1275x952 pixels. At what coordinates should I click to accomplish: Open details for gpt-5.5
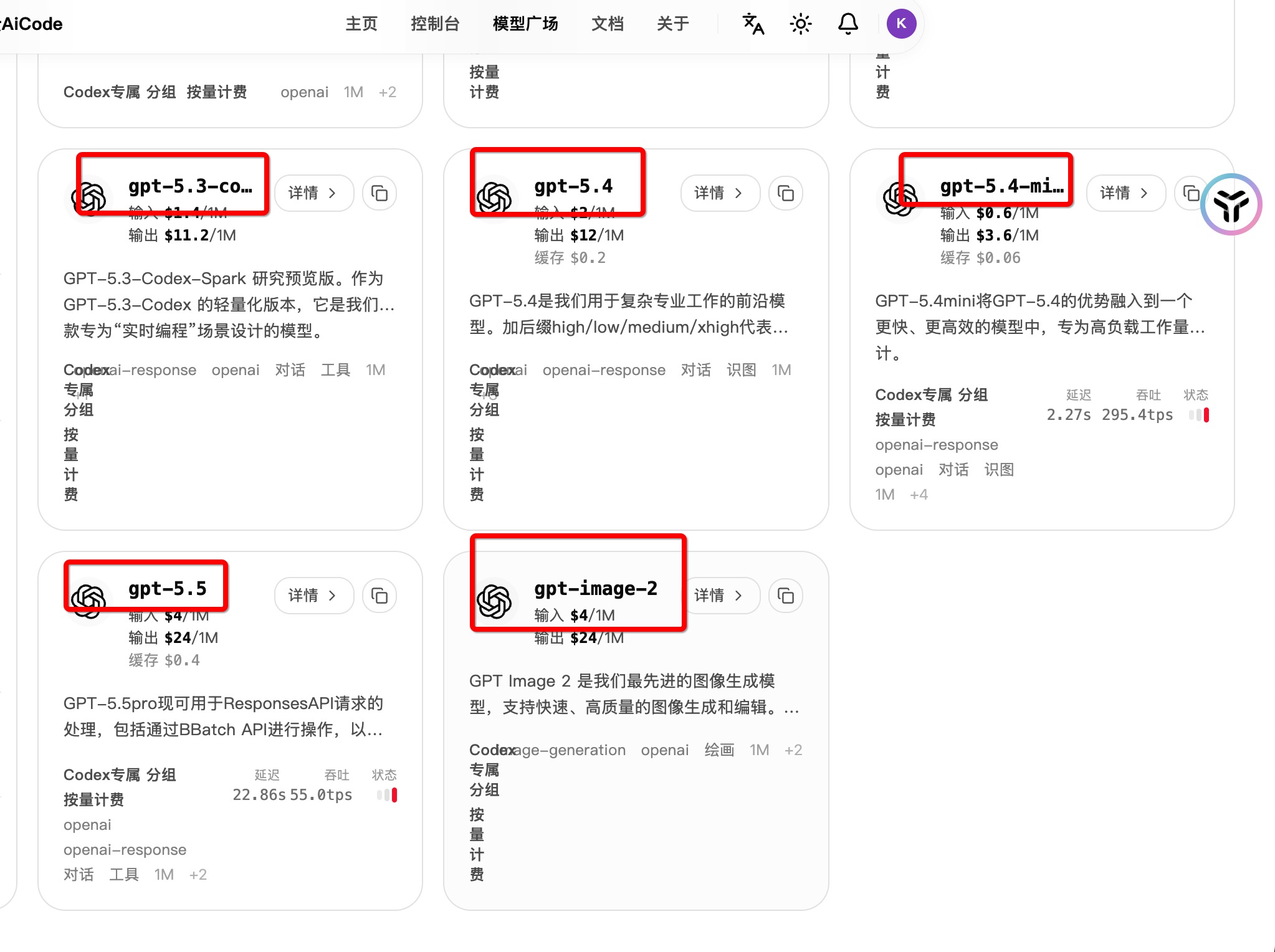coord(314,596)
